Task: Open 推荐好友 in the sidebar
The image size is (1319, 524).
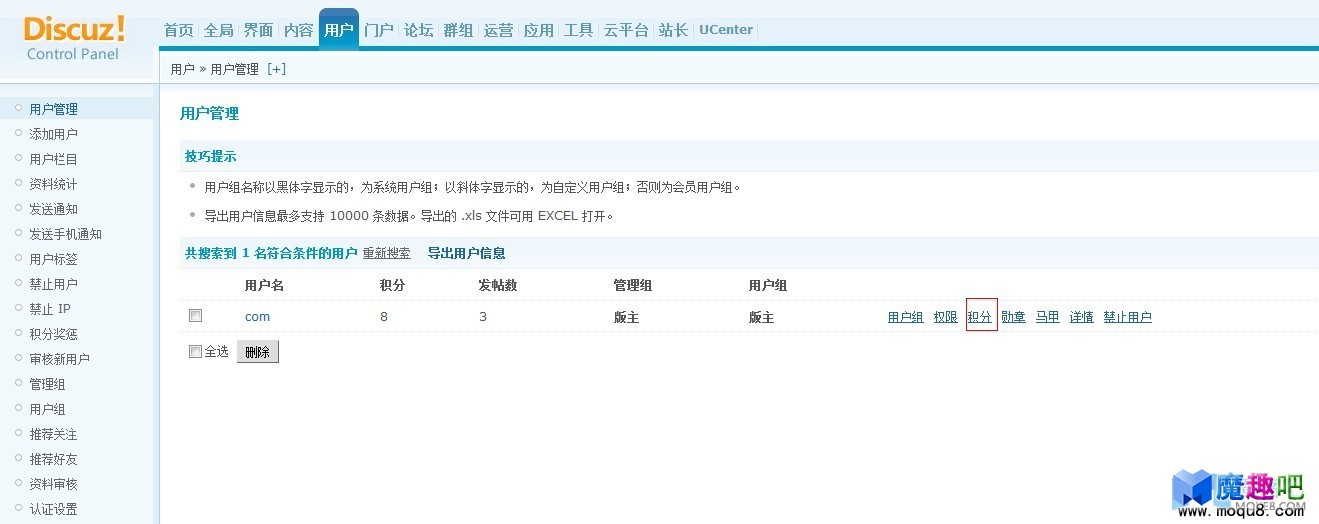Action: tap(53, 459)
